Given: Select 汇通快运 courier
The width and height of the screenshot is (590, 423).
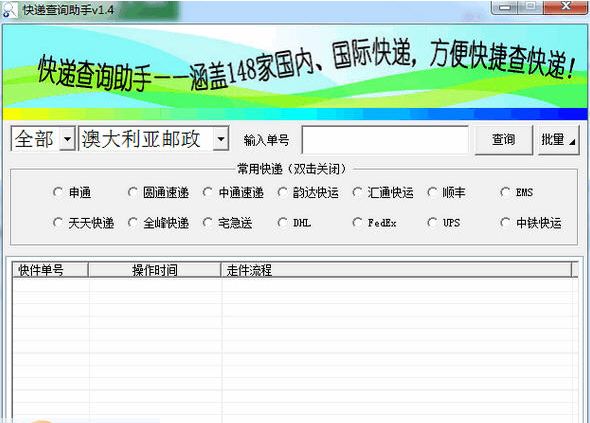Looking at the screenshot, I should pos(357,192).
